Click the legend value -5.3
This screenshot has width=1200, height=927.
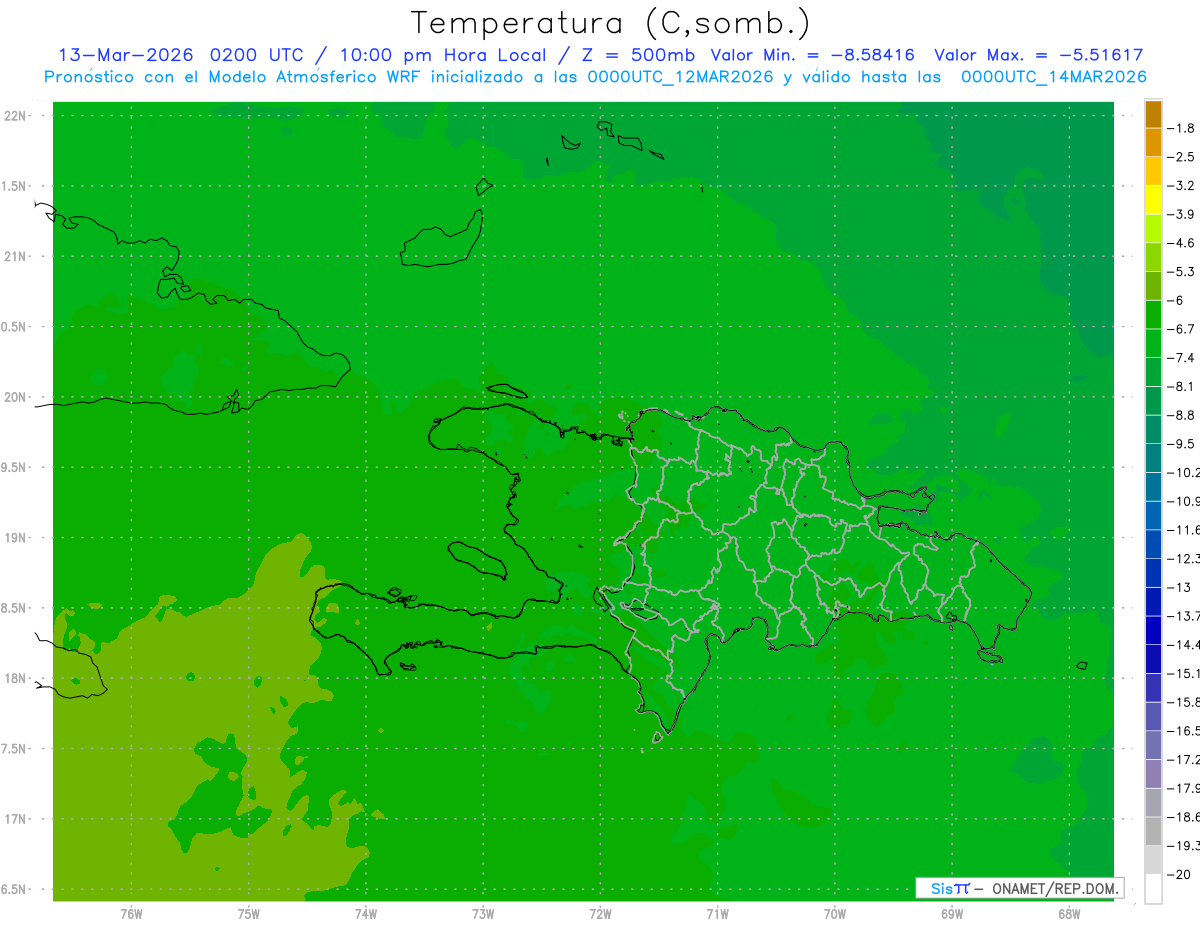click(x=1181, y=271)
